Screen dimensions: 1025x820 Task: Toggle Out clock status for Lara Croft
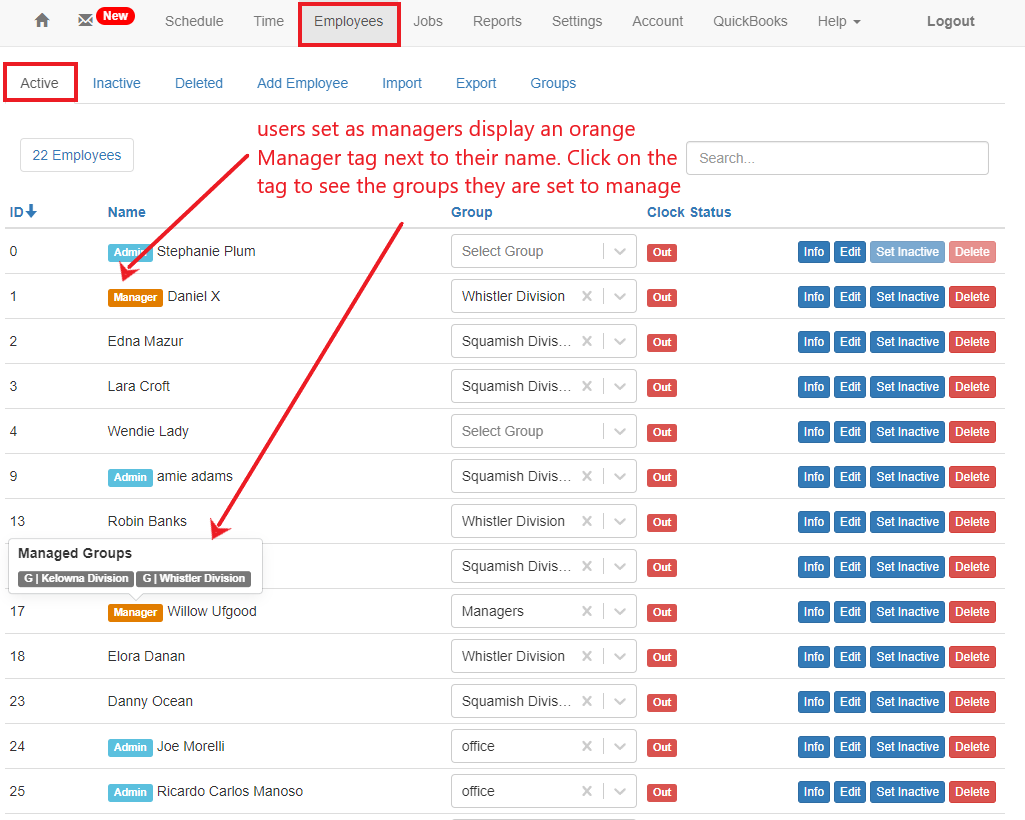662,387
